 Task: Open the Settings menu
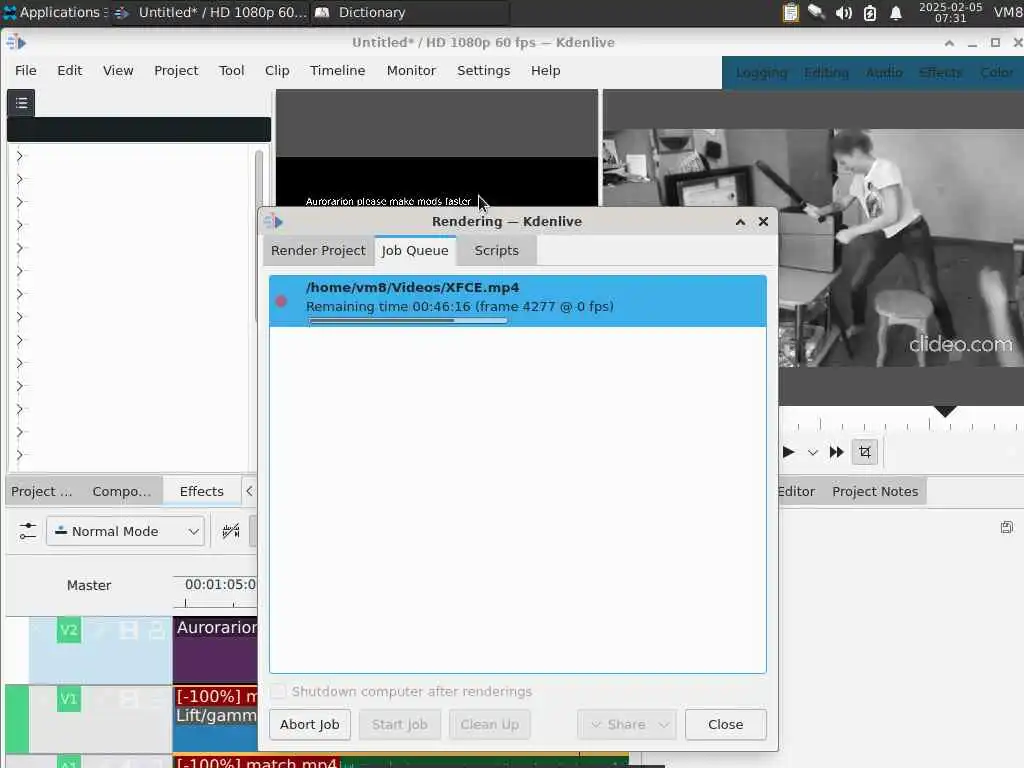pyautogui.click(x=483, y=71)
